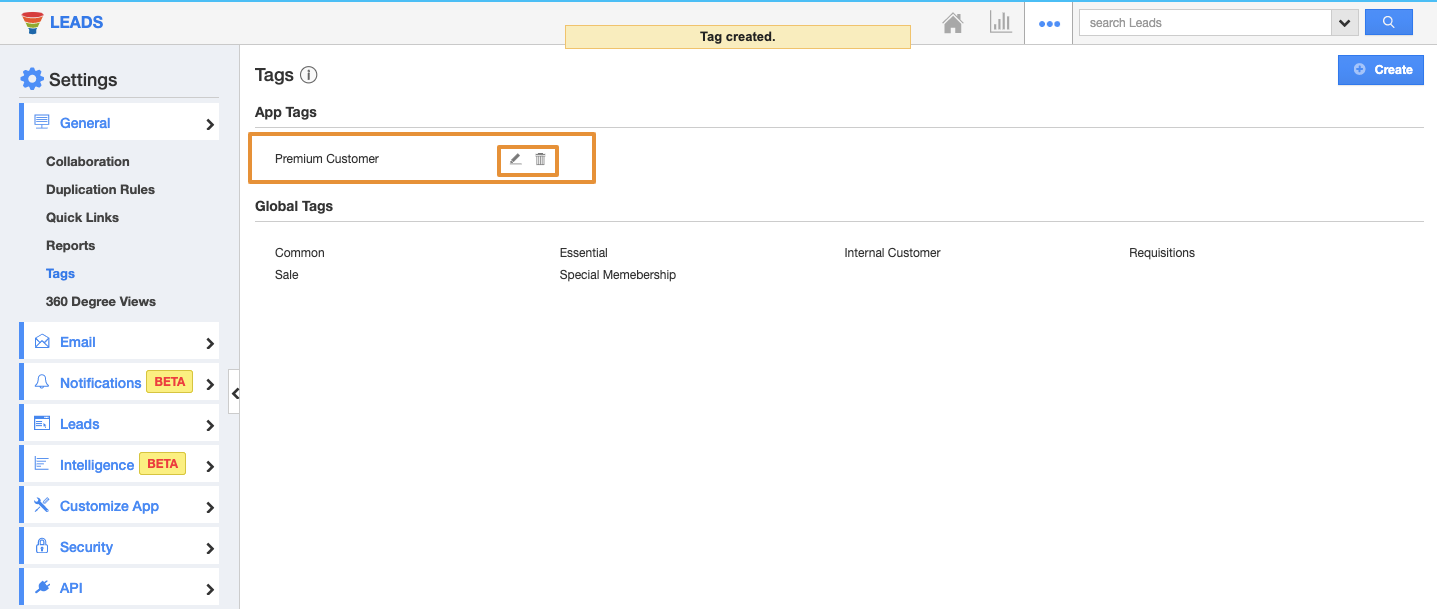The width and height of the screenshot is (1437, 609).
Task: Delete the Premium Customer tag via trash icon
Action: [541, 159]
